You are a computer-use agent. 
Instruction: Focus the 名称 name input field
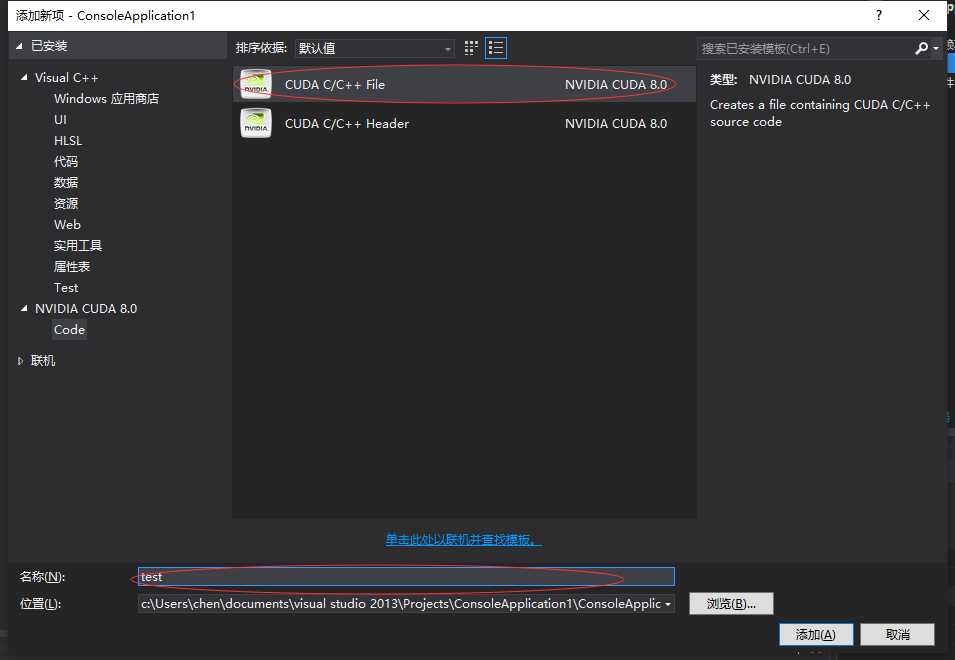(x=406, y=577)
